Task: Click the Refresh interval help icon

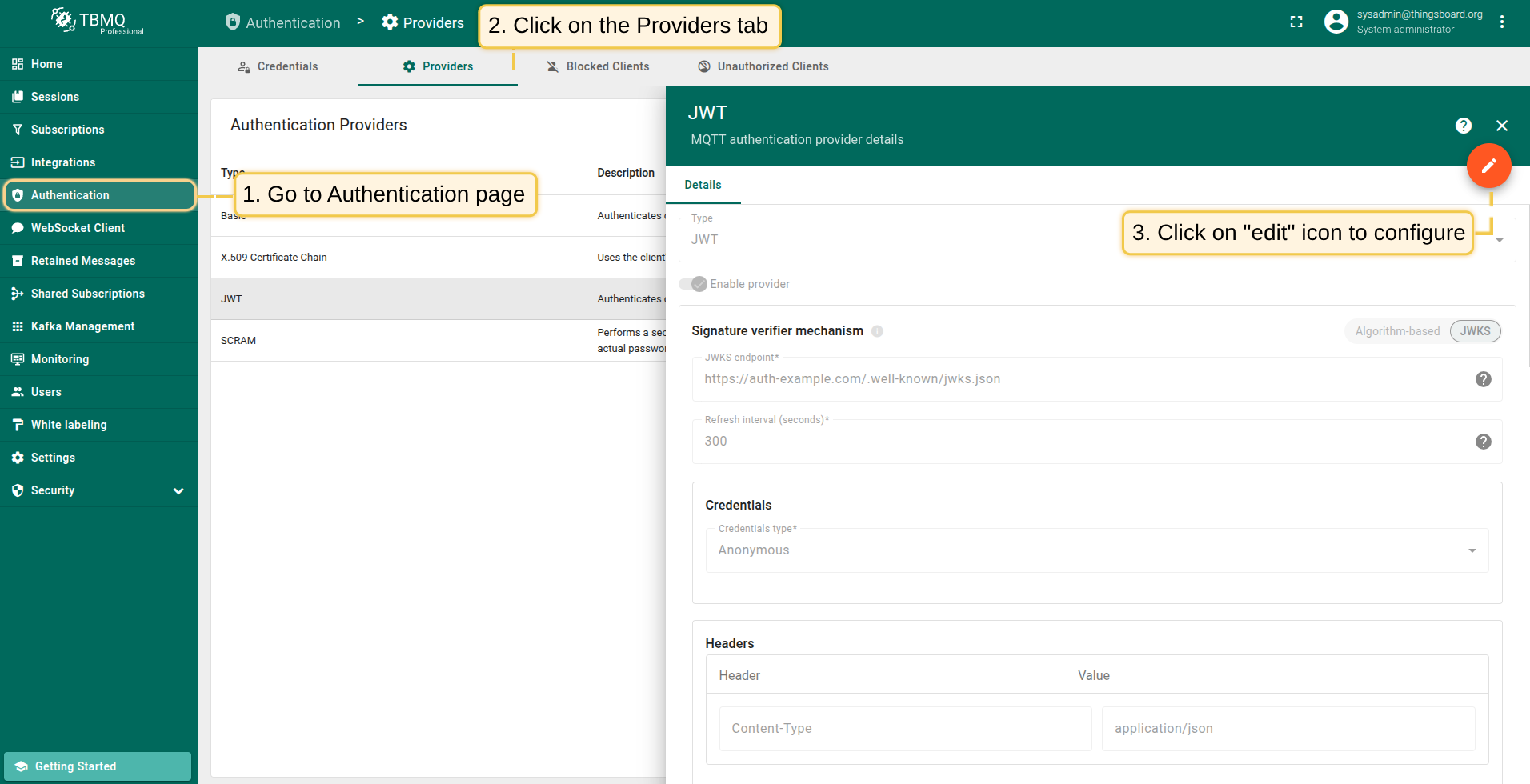Action: click(1483, 442)
